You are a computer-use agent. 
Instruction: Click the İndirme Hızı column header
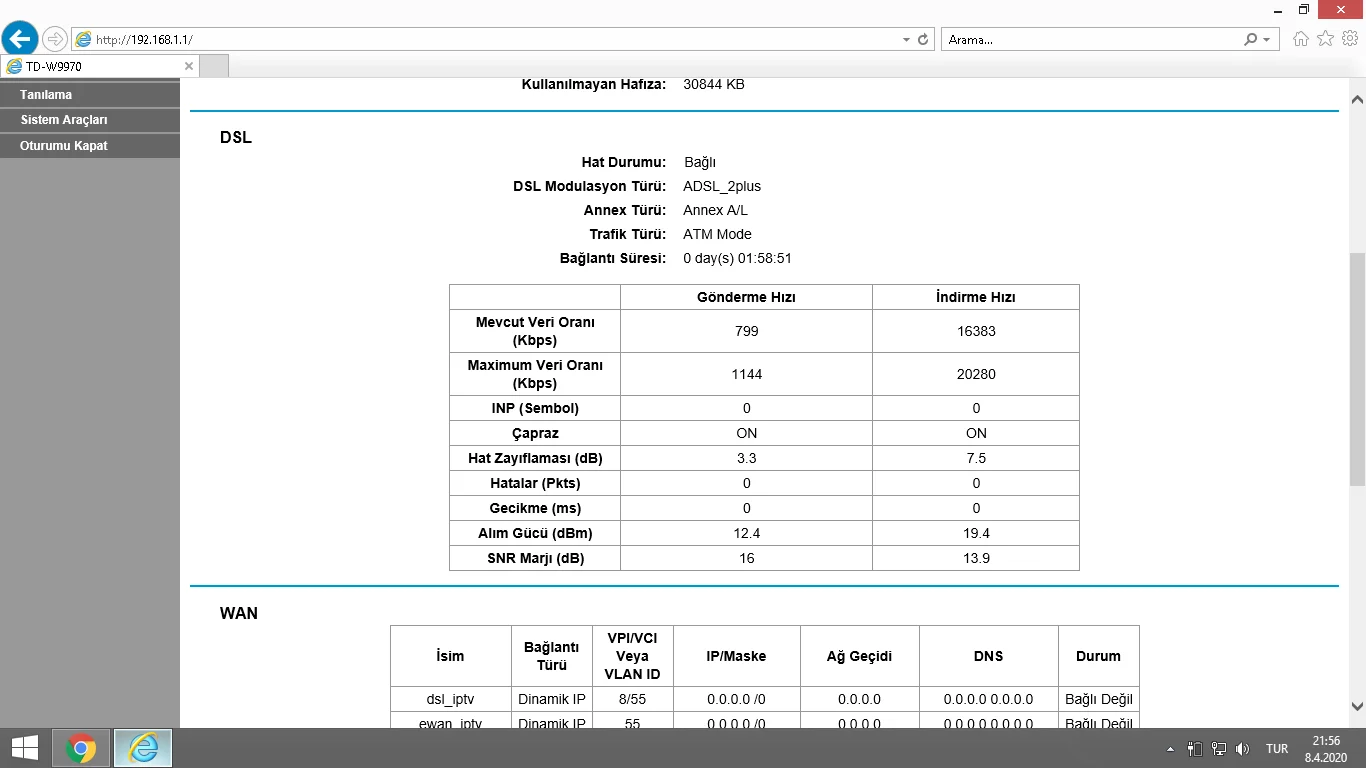976,297
